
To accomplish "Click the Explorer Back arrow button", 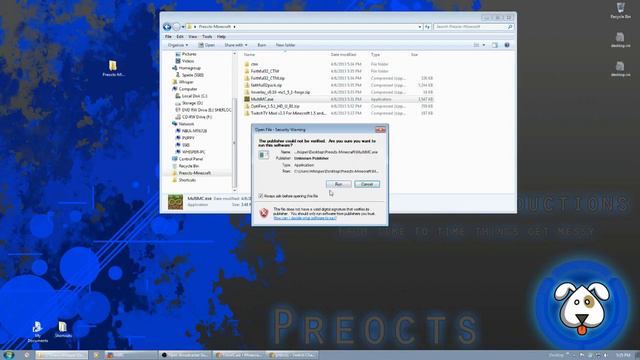I will coord(167,27).
